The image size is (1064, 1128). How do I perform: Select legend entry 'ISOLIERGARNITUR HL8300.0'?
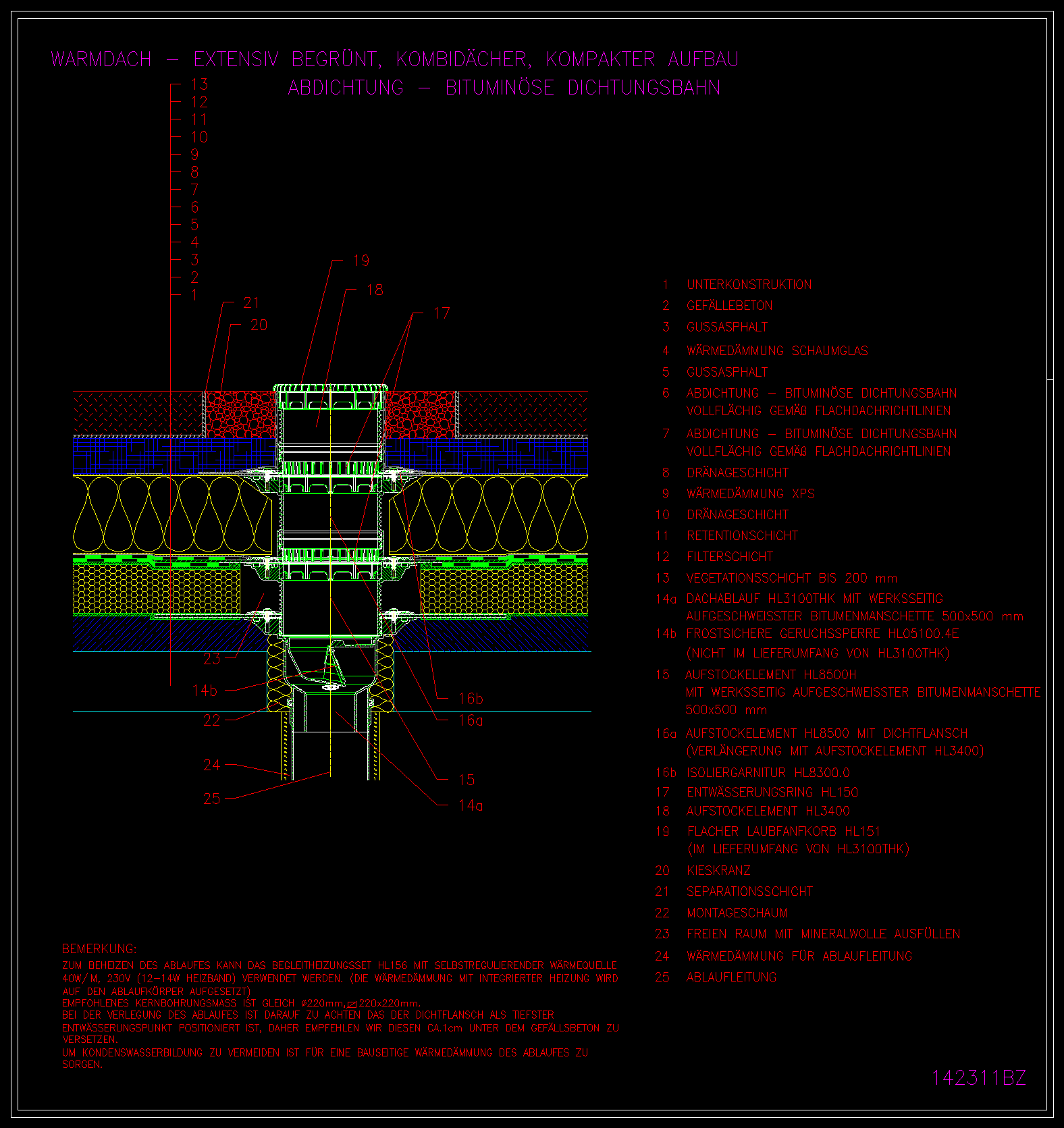[768, 772]
